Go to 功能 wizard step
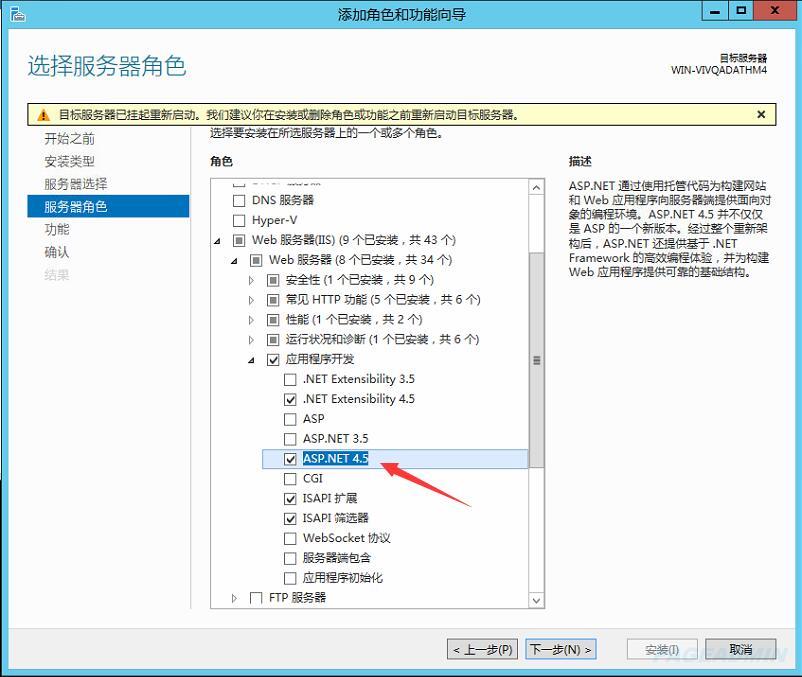This screenshot has width=802, height=677. [57, 230]
